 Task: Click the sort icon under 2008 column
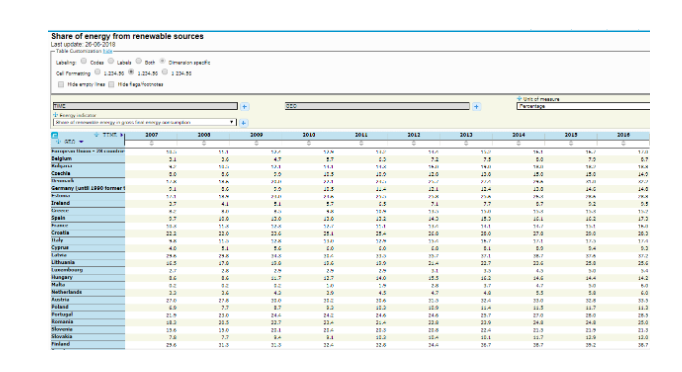[204, 143]
